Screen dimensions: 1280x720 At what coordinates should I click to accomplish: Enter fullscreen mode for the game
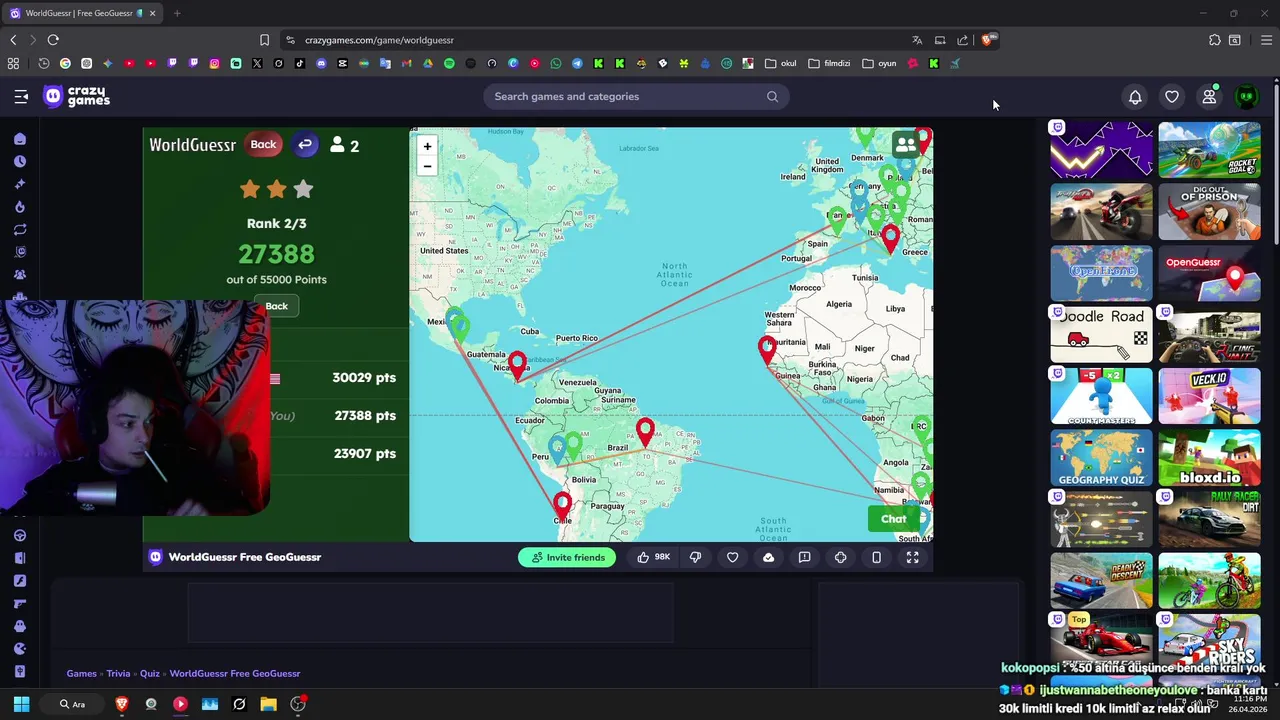click(912, 557)
